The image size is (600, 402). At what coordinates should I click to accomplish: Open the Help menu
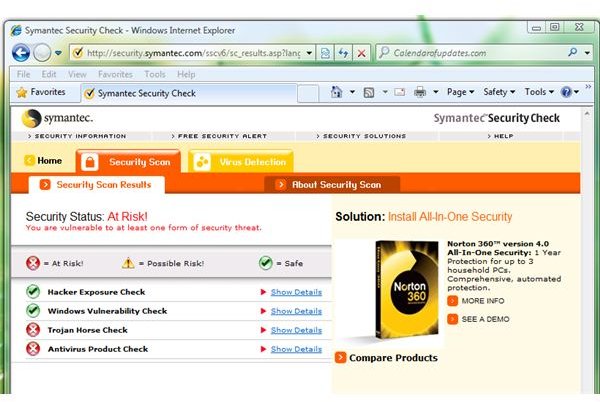pos(186,74)
